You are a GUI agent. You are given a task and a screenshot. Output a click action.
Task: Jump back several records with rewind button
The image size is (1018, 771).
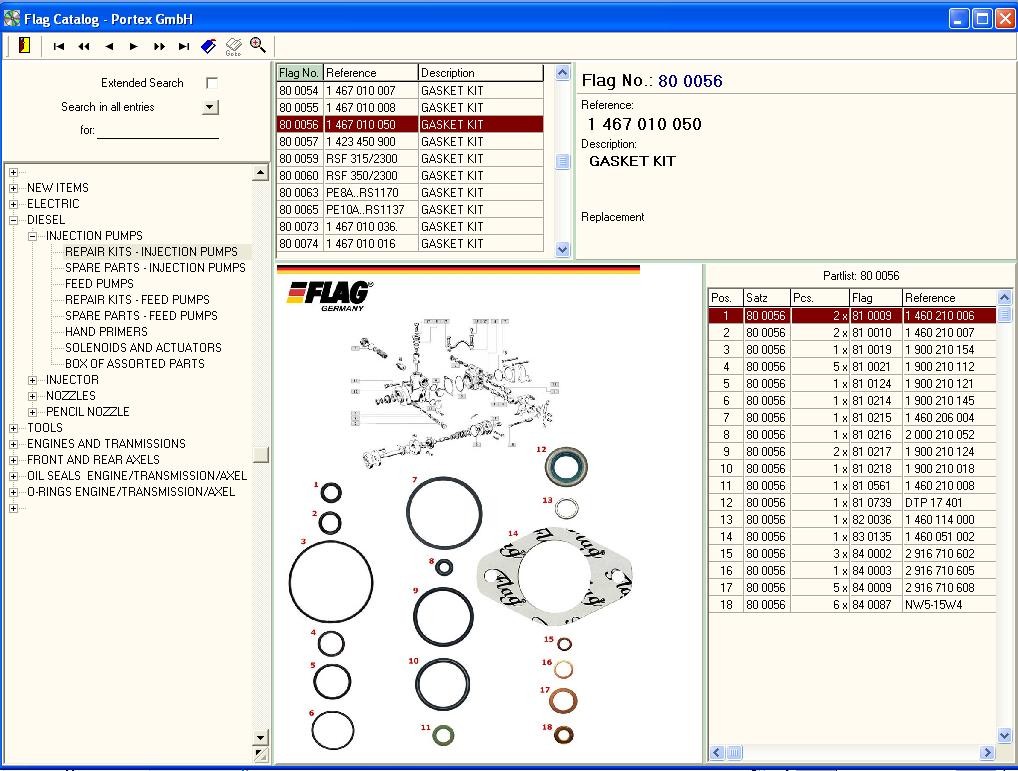point(84,46)
